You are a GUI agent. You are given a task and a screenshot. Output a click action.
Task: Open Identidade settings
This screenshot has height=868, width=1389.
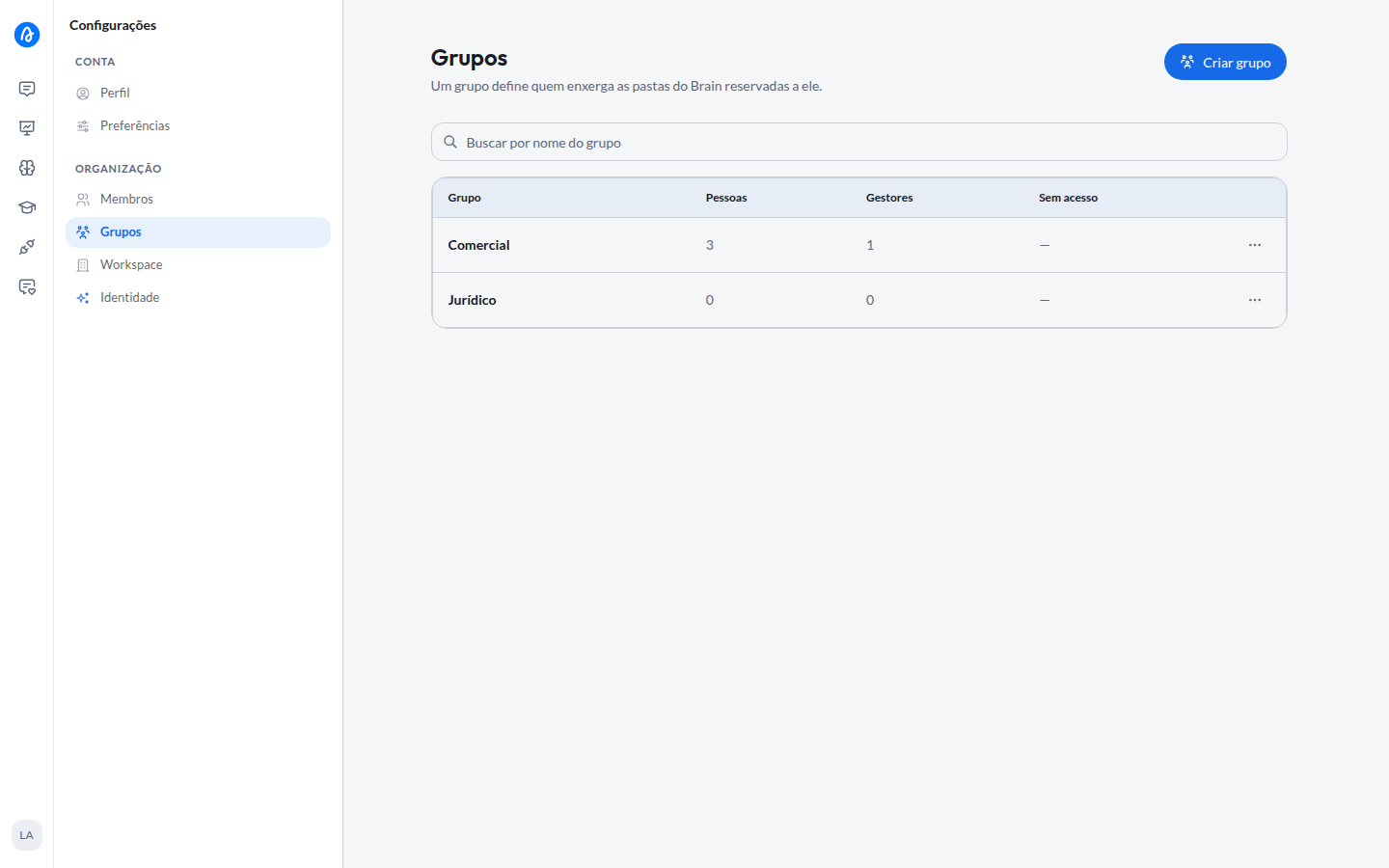click(198, 297)
